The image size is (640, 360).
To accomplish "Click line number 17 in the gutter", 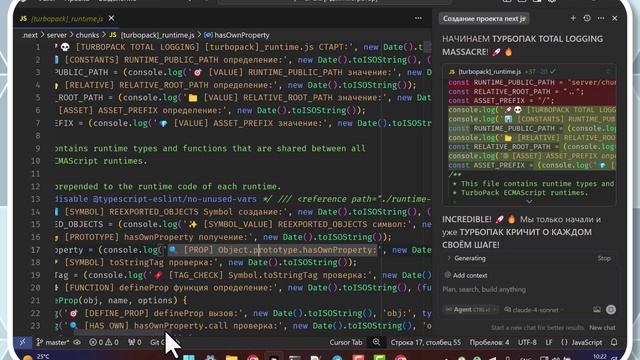I will (x=36, y=250).
